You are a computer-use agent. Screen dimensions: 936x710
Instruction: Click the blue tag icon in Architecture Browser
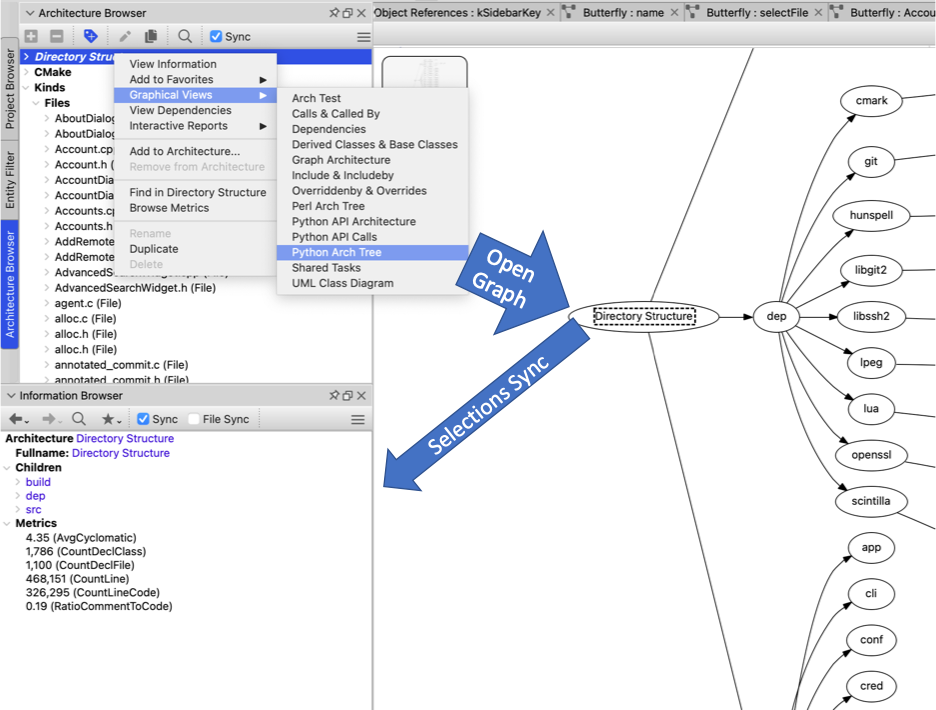click(x=90, y=36)
